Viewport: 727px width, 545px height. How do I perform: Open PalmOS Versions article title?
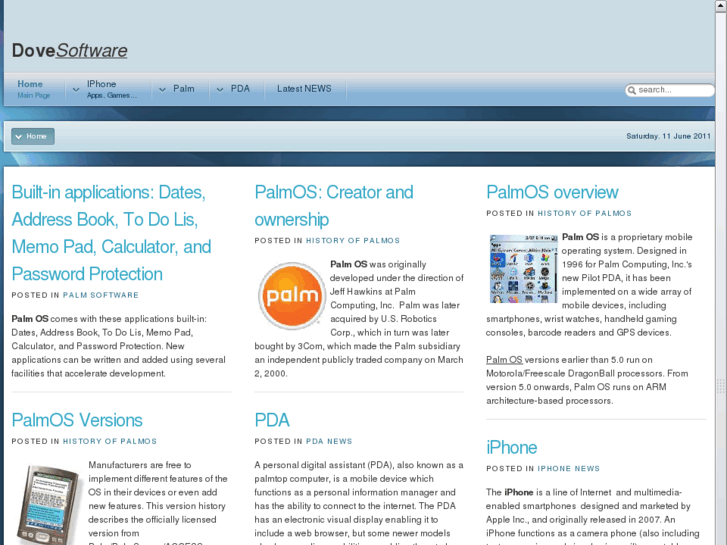pos(77,420)
